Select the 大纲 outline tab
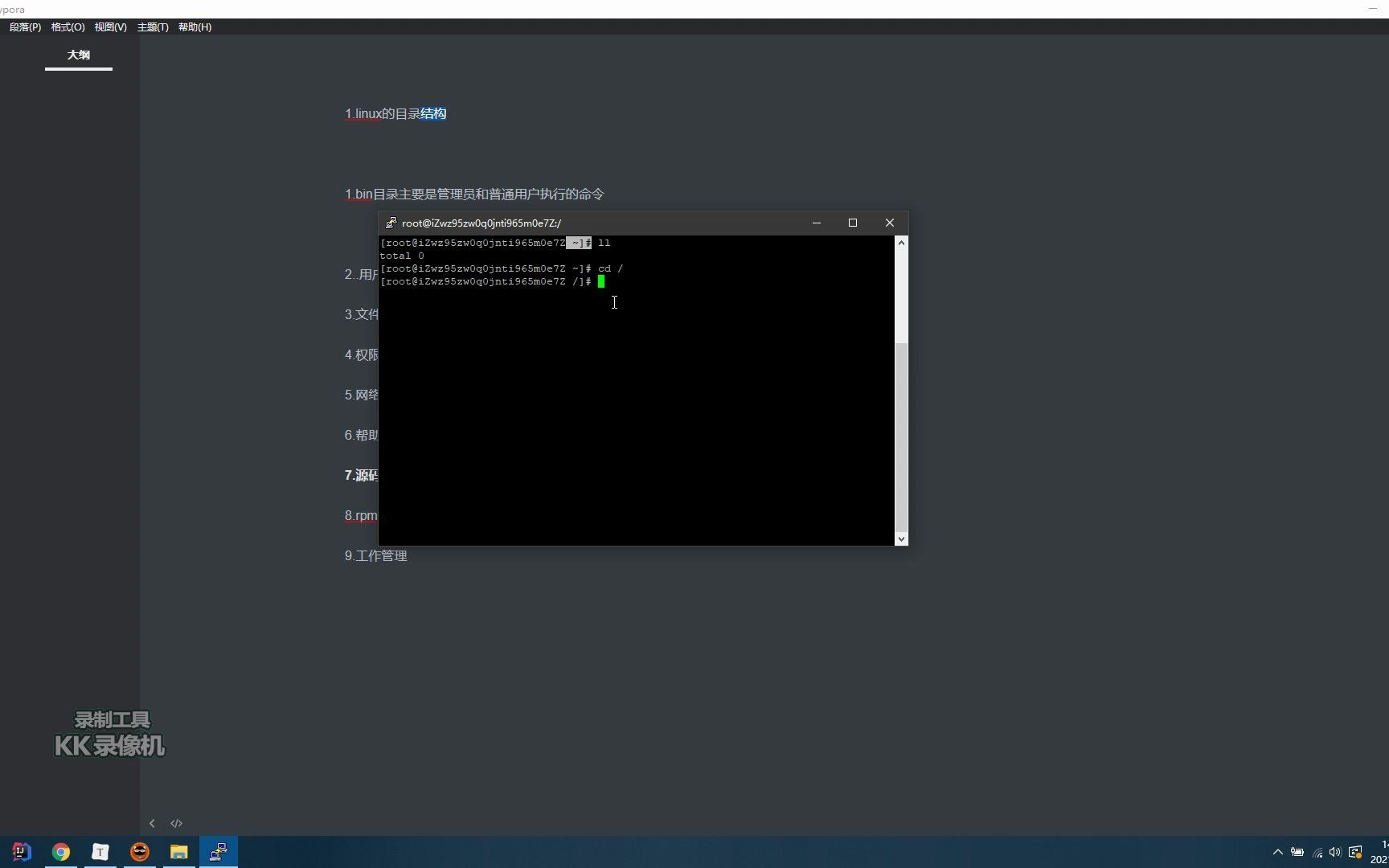This screenshot has width=1389, height=868. (x=79, y=55)
